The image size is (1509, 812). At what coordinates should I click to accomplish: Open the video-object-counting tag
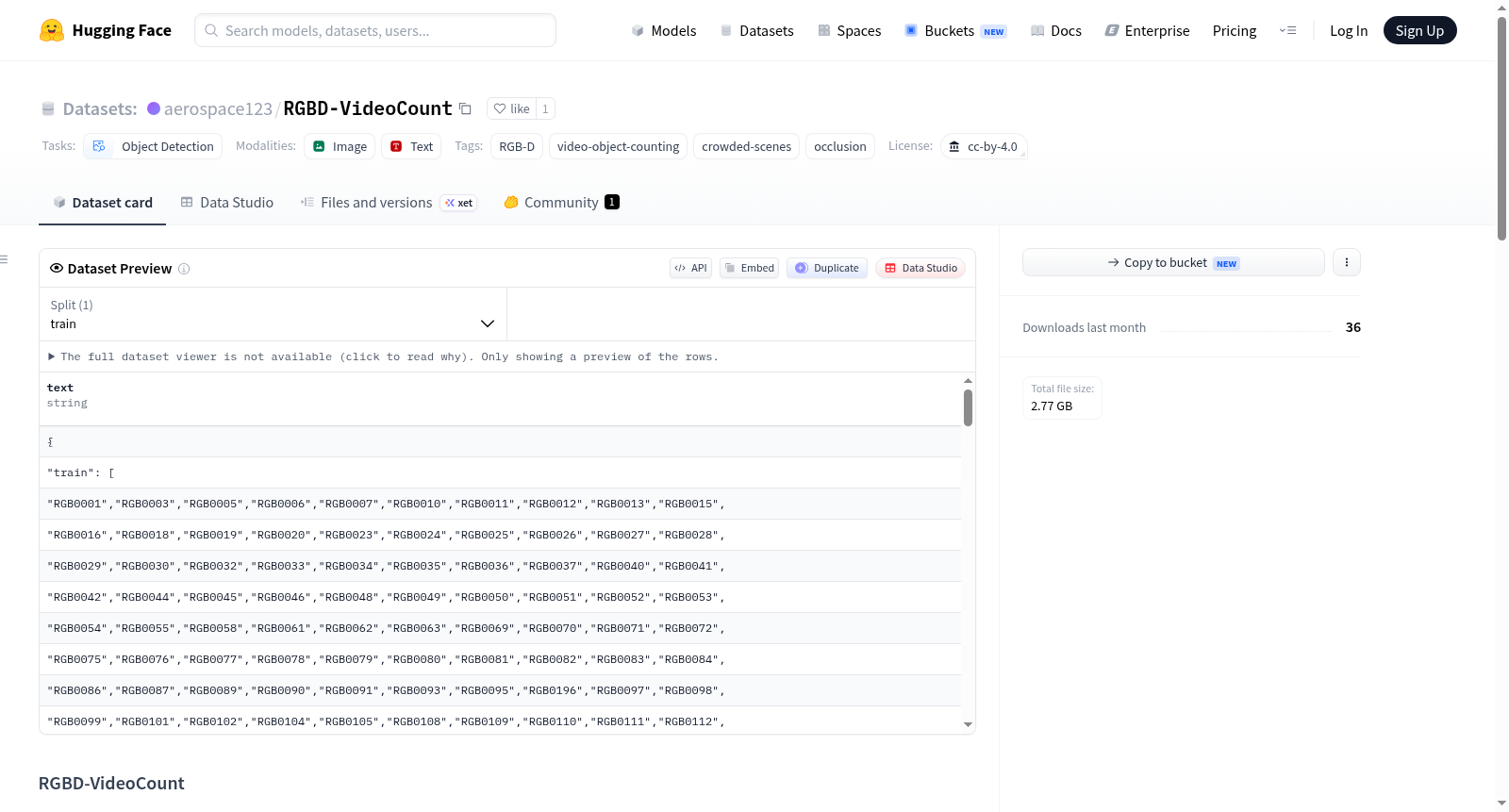point(618,146)
